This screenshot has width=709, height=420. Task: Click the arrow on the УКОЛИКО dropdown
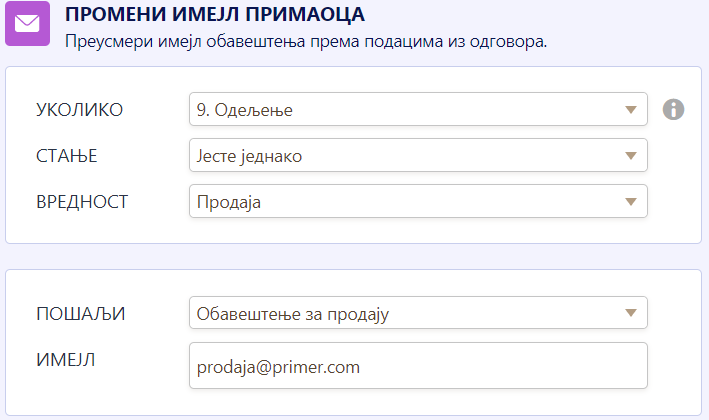(x=630, y=109)
